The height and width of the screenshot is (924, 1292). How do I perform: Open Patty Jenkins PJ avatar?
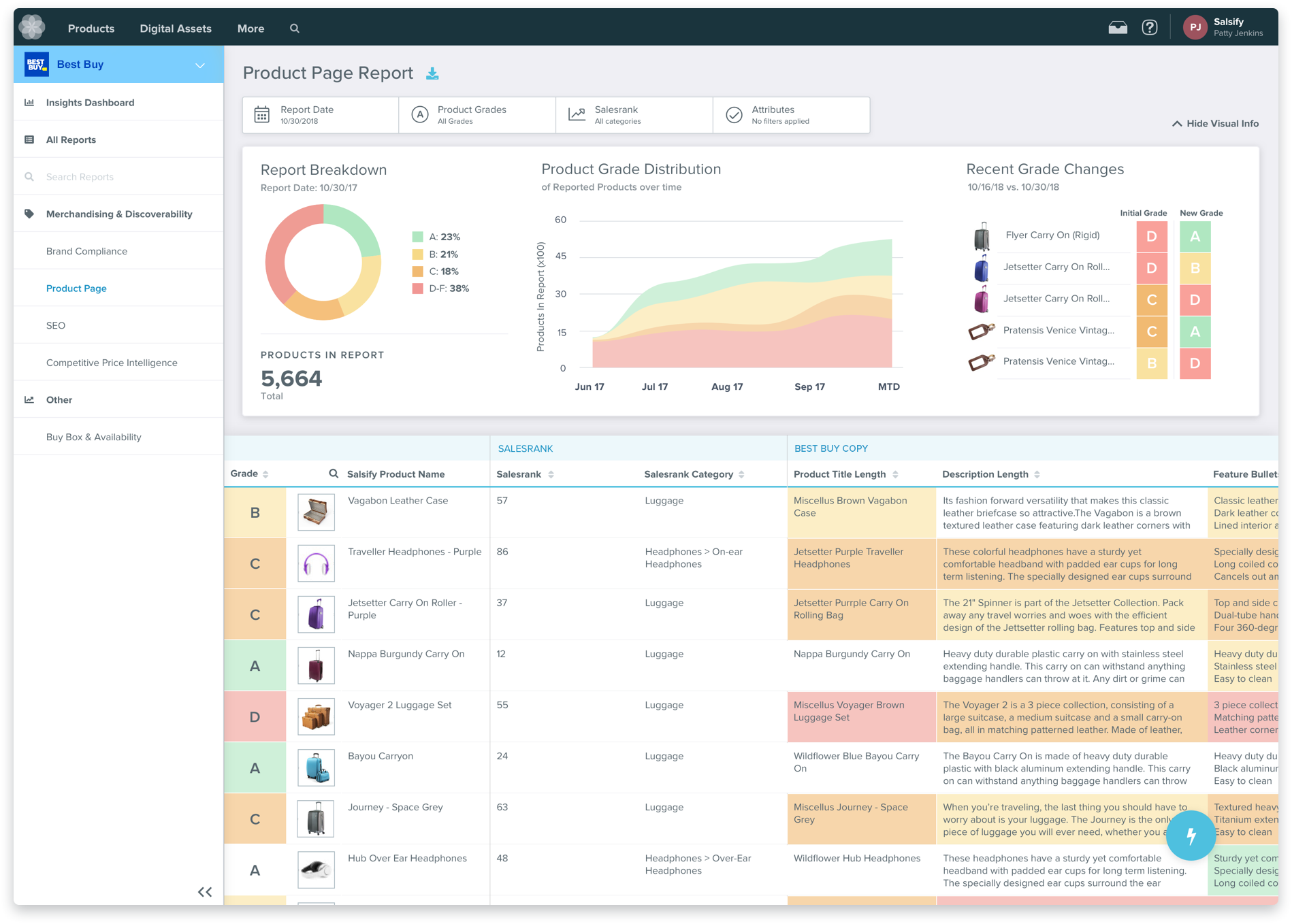point(1195,27)
